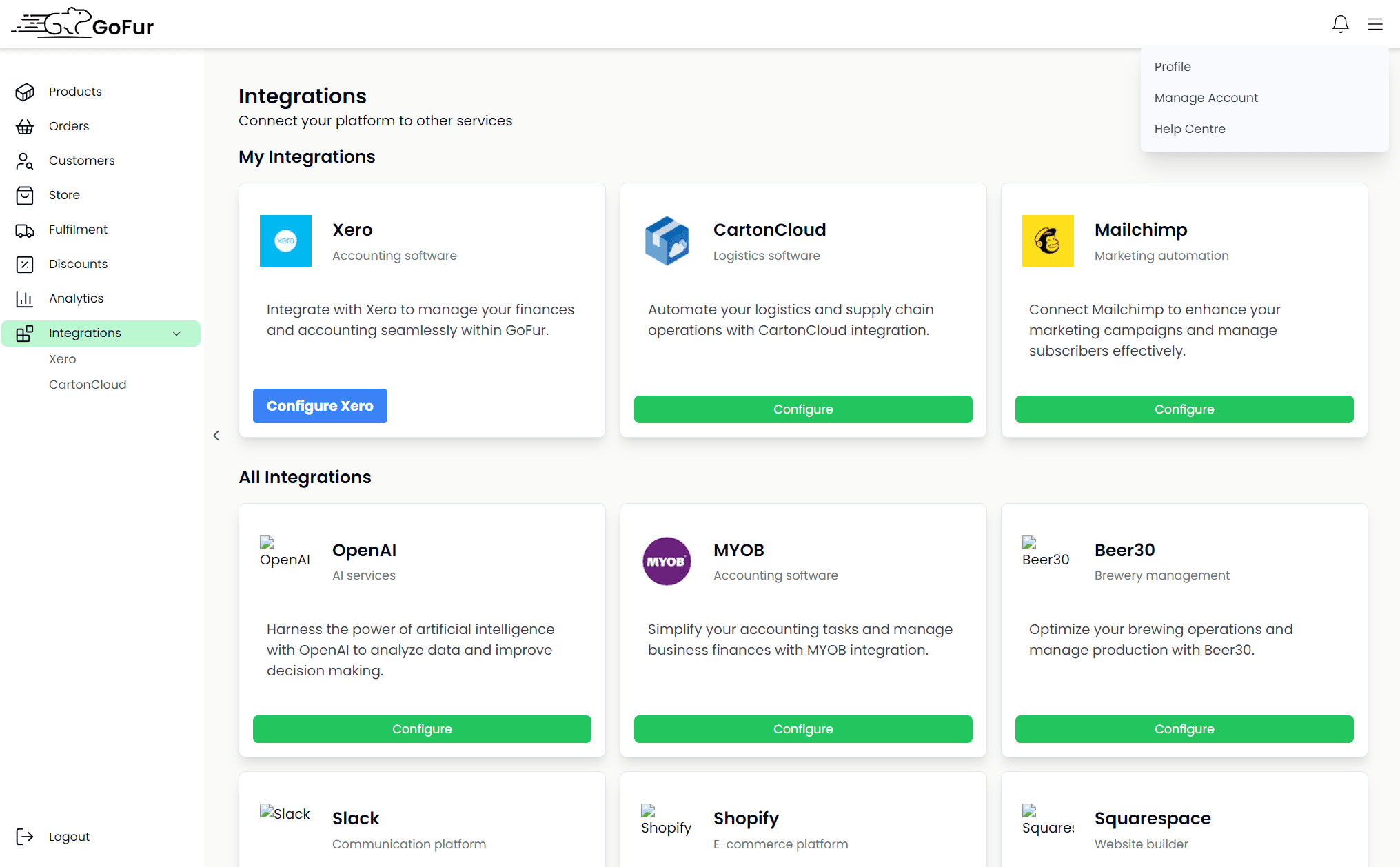The image size is (1400, 867).
Task: Click the Discounts percent icon
Action: pyautogui.click(x=25, y=264)
